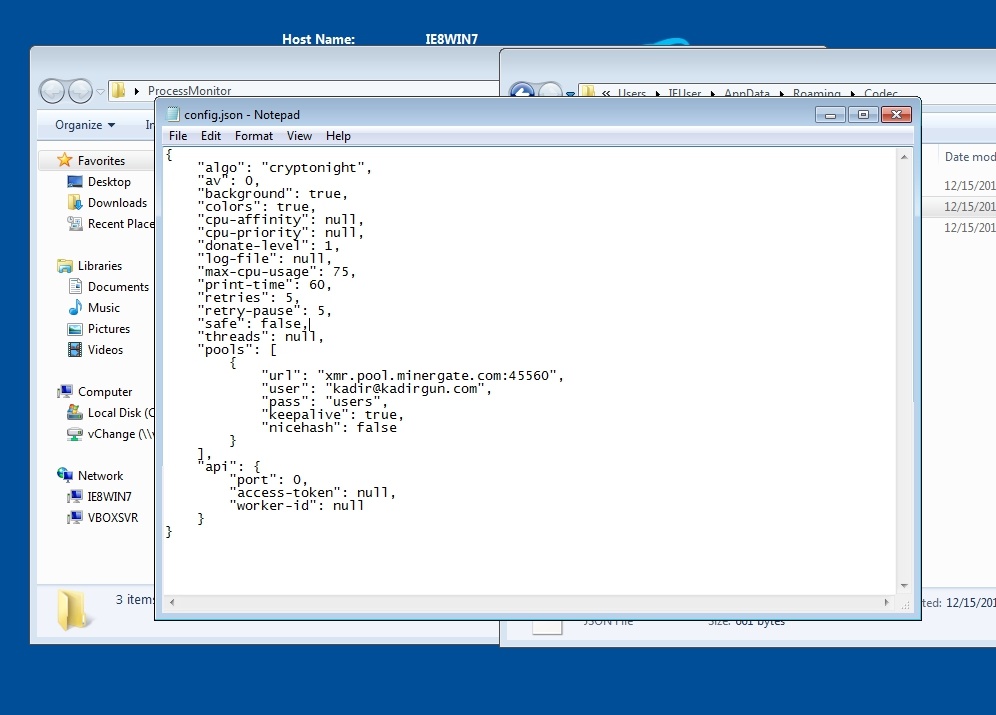This screenshot has width=996, height=715.
Task: Select Network in the navigation pane
Action: (x=100, y=475)
